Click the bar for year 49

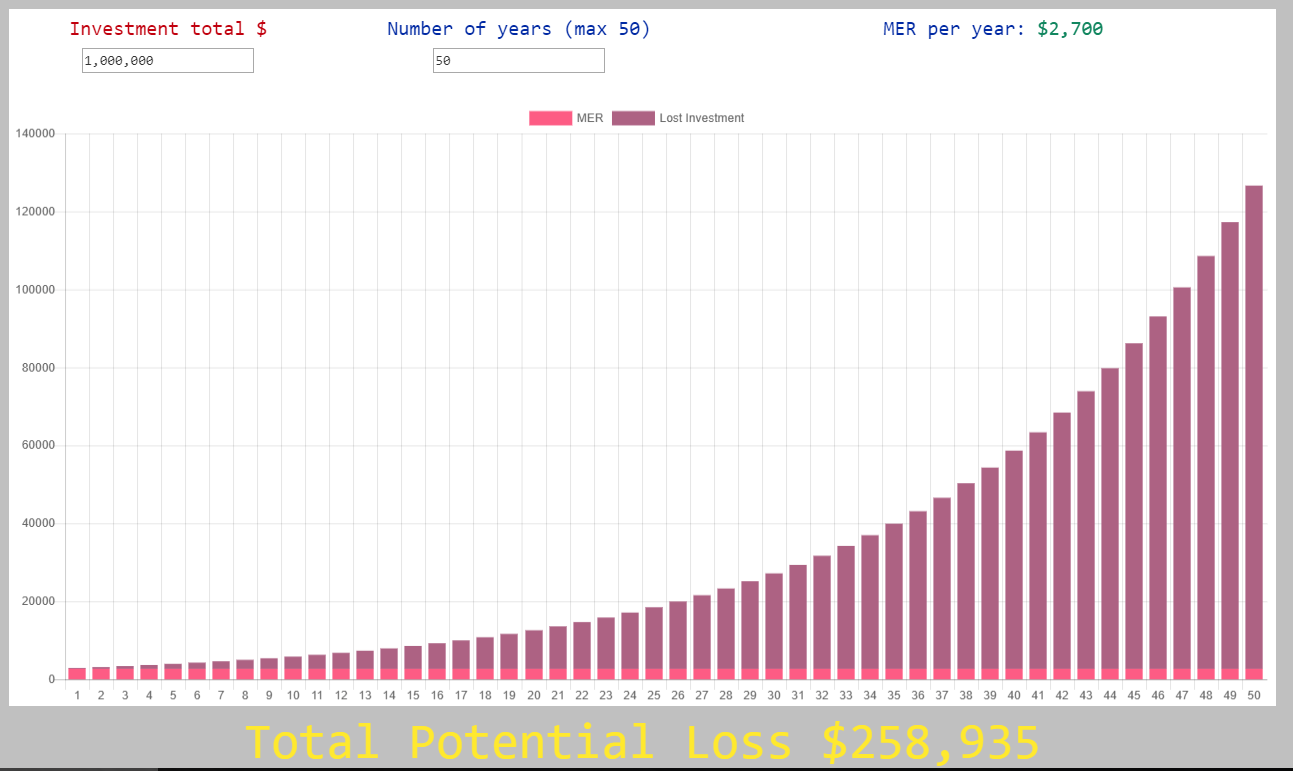coord(1230,451)
